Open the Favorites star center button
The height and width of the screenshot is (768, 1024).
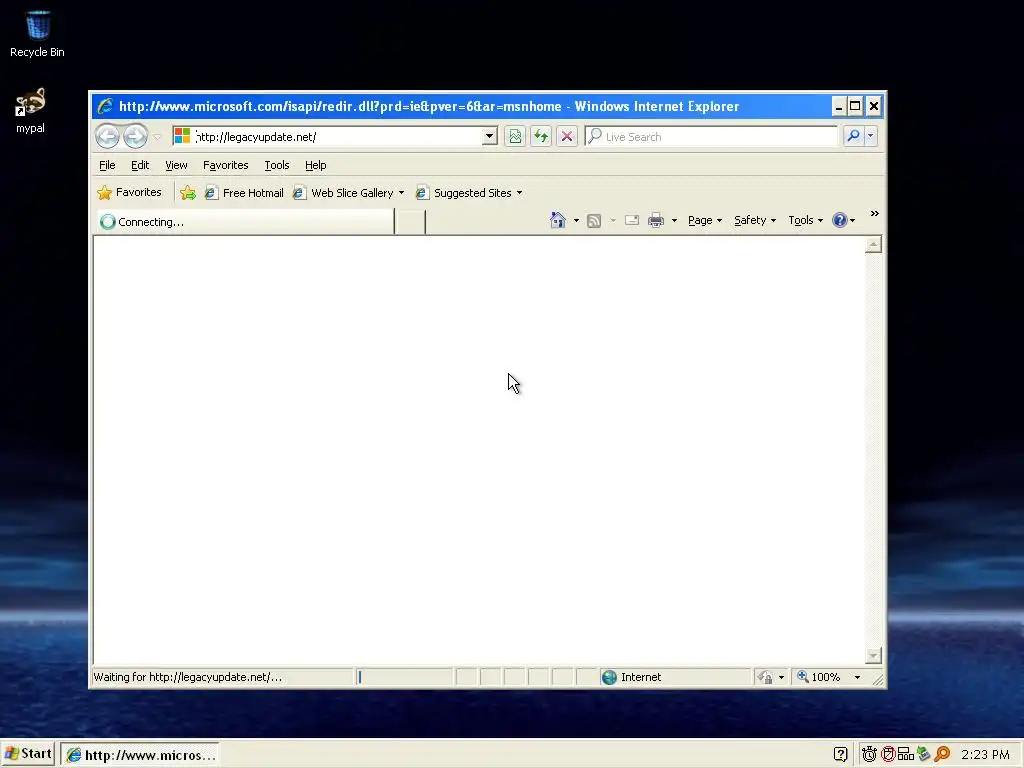coord(129,193)
